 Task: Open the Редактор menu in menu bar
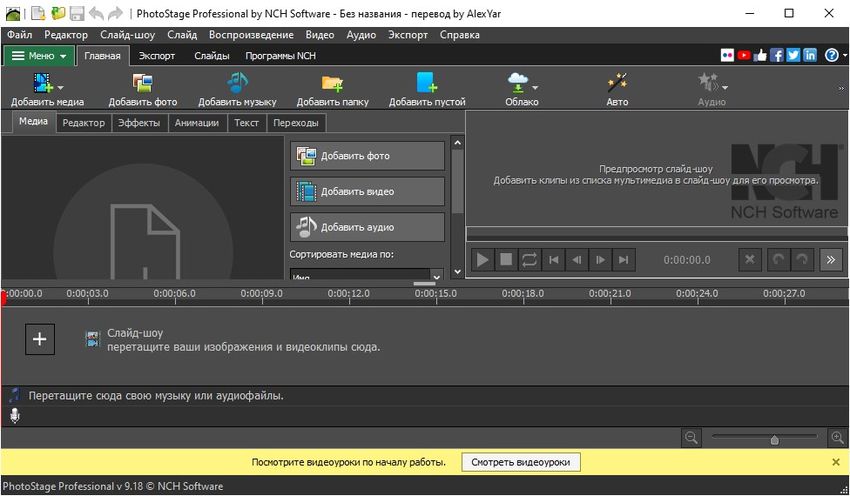click(x=66, y=35)
